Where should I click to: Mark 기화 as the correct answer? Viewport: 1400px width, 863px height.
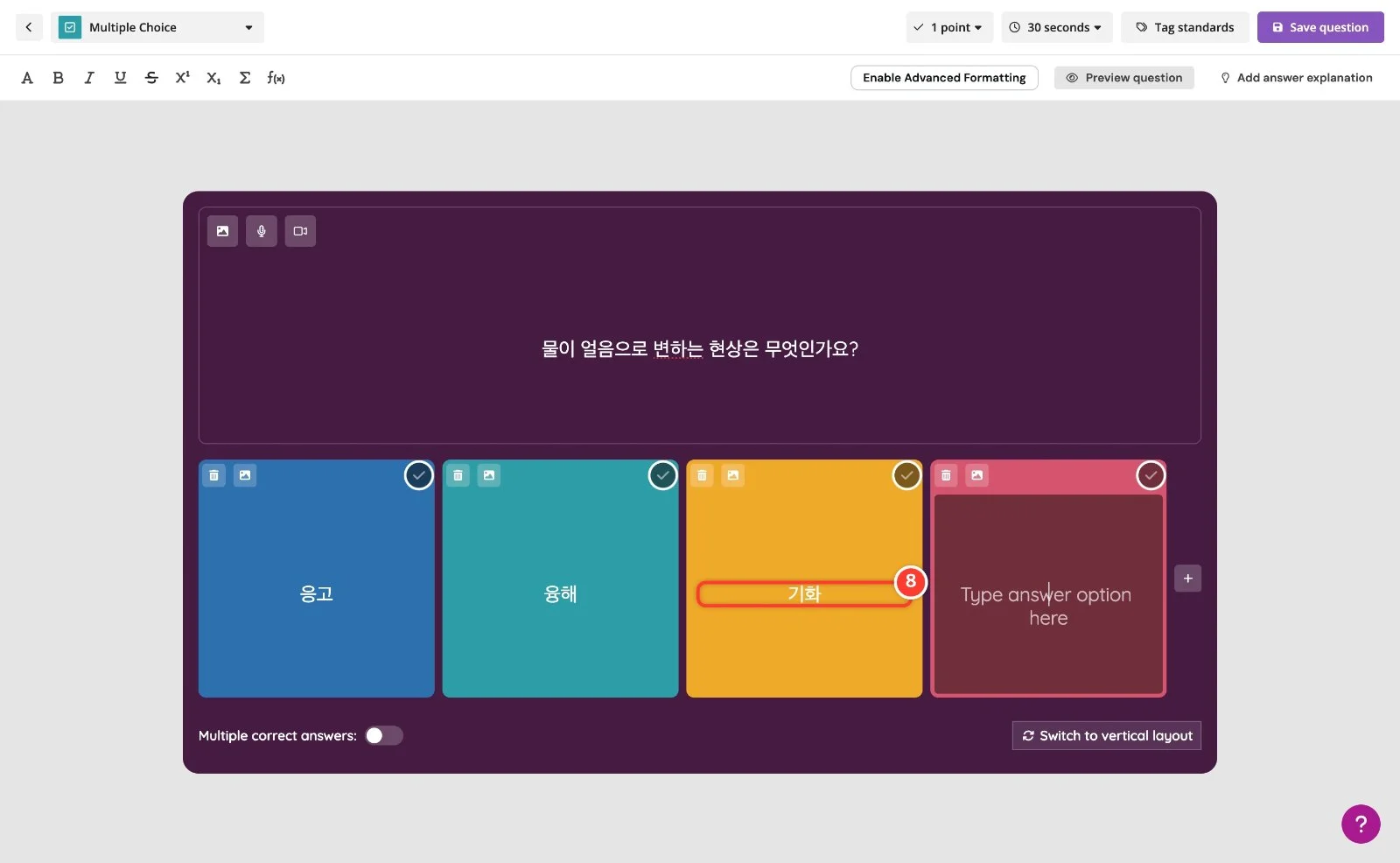click(x=906, y=475)
